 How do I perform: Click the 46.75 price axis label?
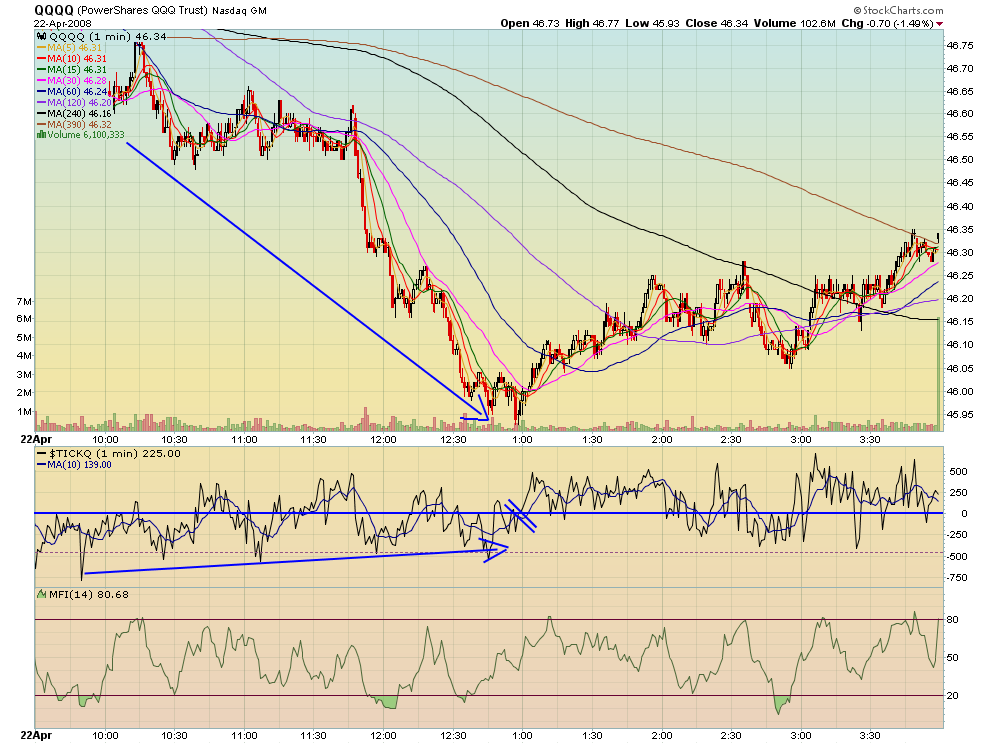[x=960, y=45]
